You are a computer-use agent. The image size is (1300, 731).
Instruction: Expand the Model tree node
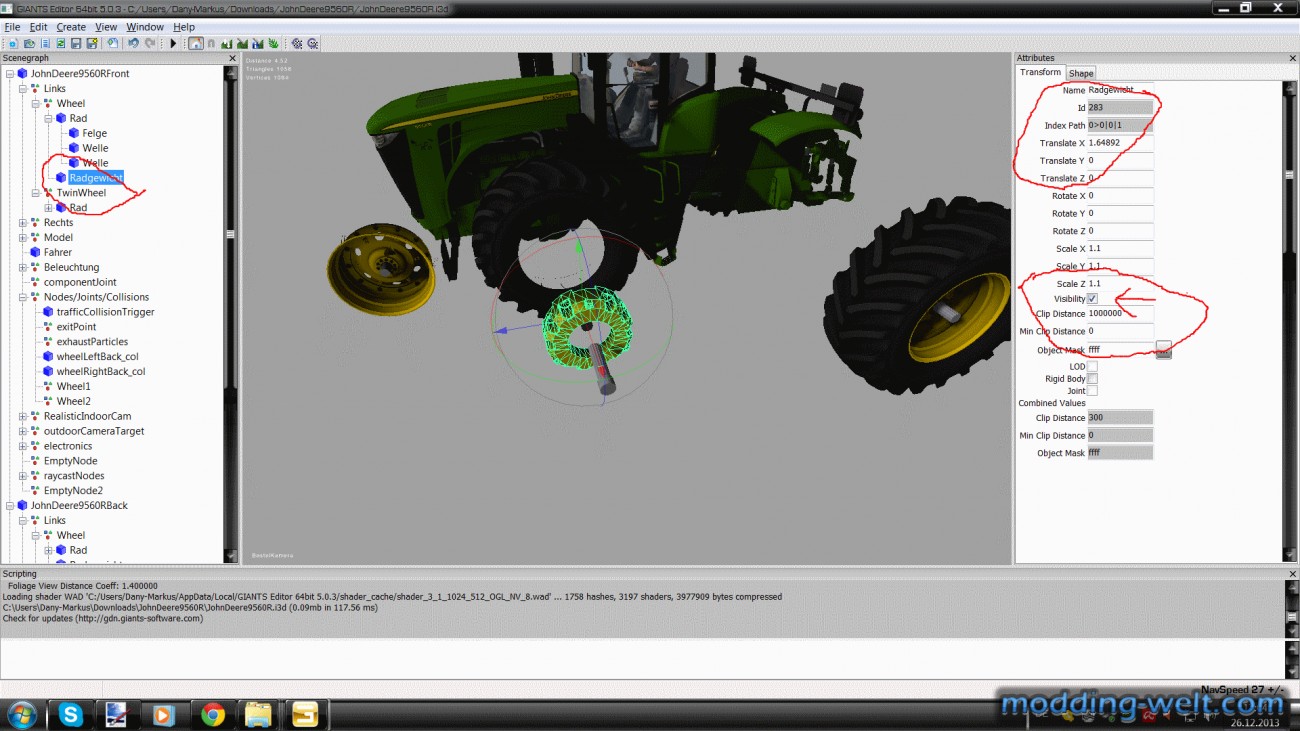click(x=22, y=237)
